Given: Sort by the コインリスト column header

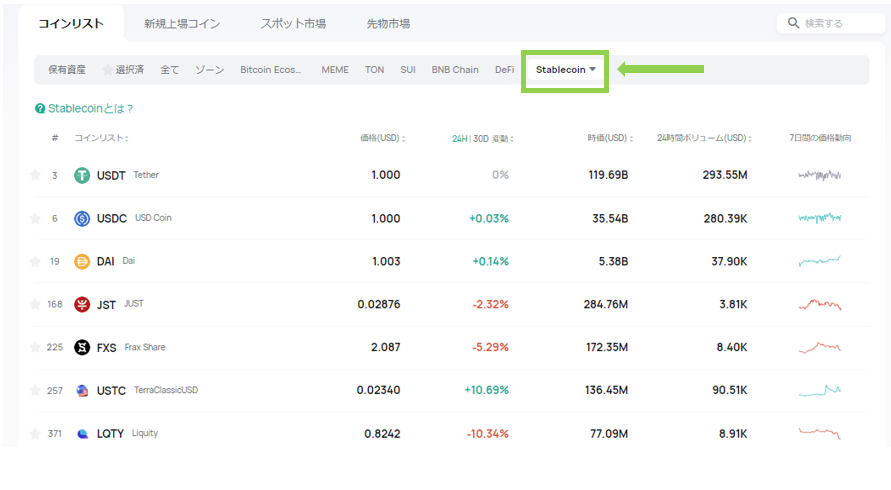Looking at the screenshot, I should [102, 138].
